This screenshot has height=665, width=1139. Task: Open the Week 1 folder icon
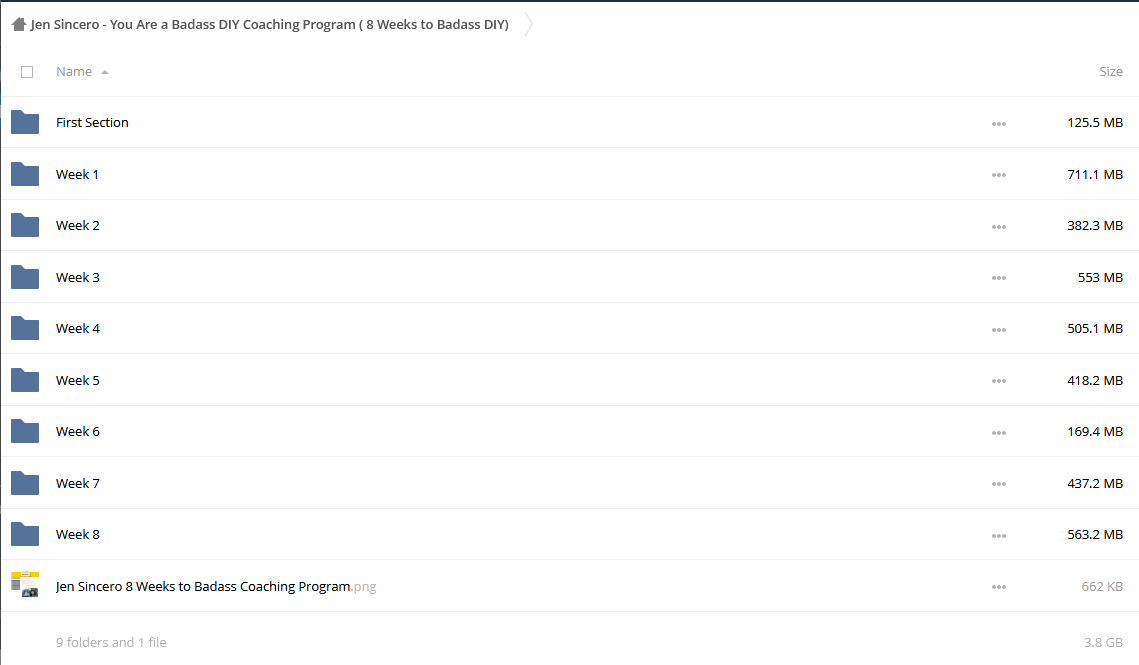25,174
